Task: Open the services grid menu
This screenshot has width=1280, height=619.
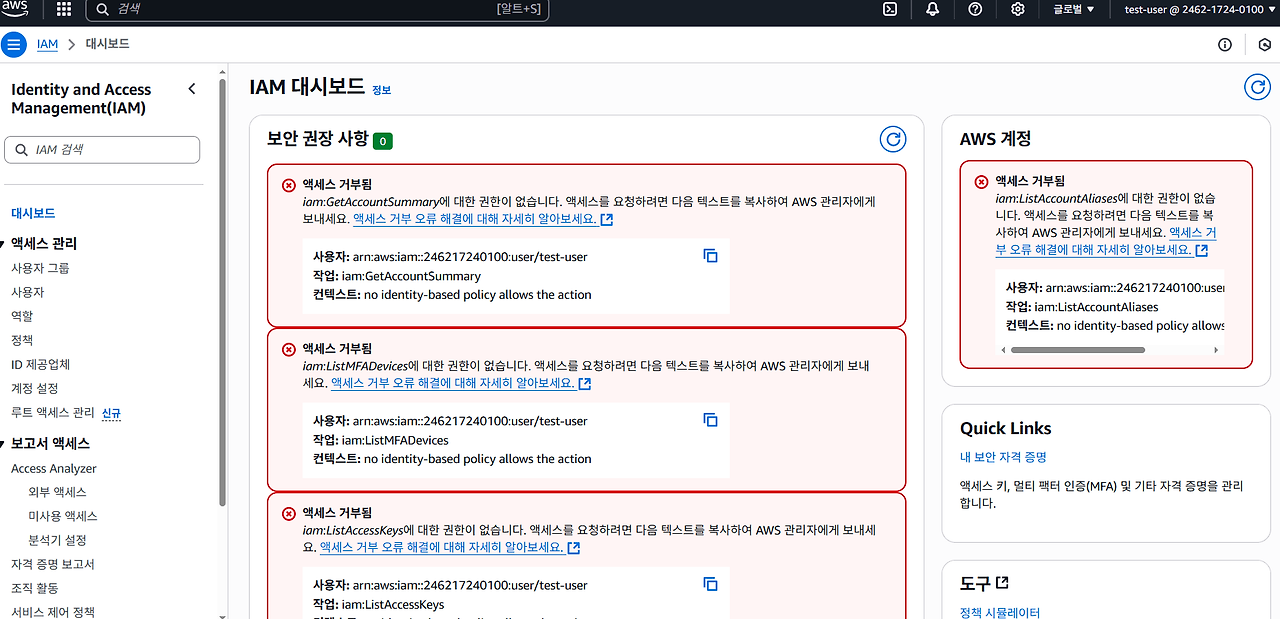Action: coord(64,9)
